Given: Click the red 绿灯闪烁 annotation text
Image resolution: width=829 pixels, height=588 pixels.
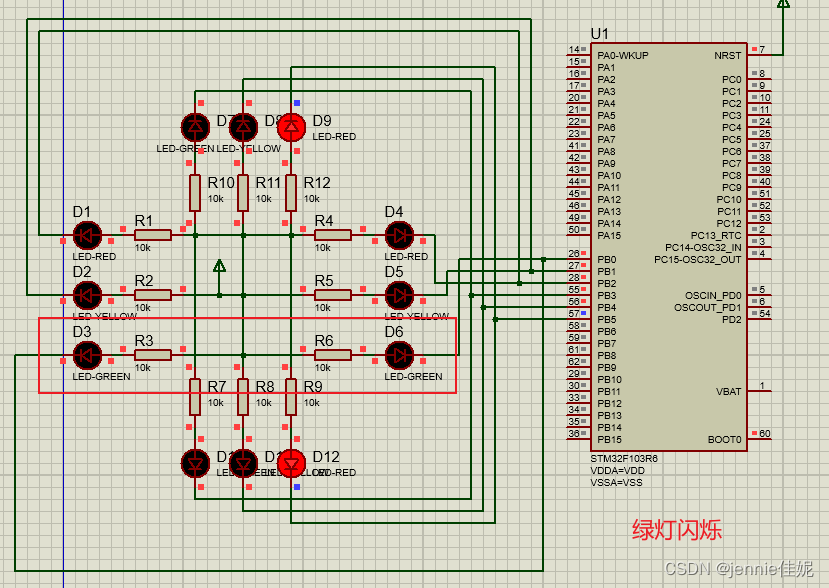Looking at the screenshot, I should tap(677, 529).
